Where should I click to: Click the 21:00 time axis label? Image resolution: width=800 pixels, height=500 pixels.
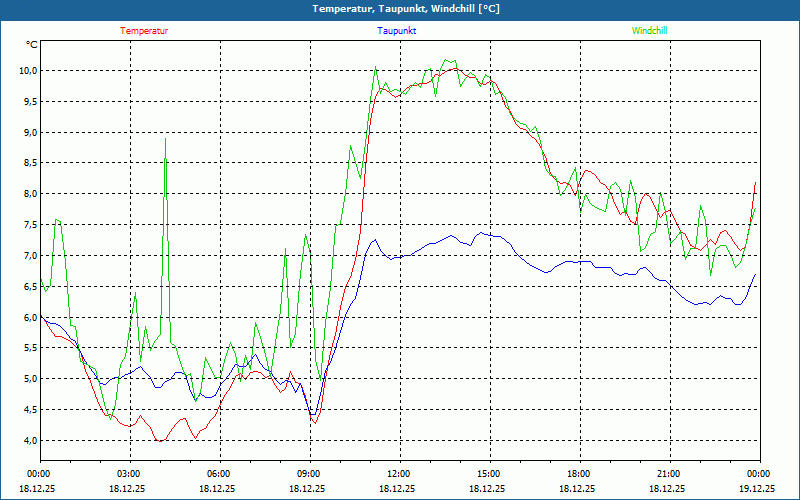[x=668, y=474]
